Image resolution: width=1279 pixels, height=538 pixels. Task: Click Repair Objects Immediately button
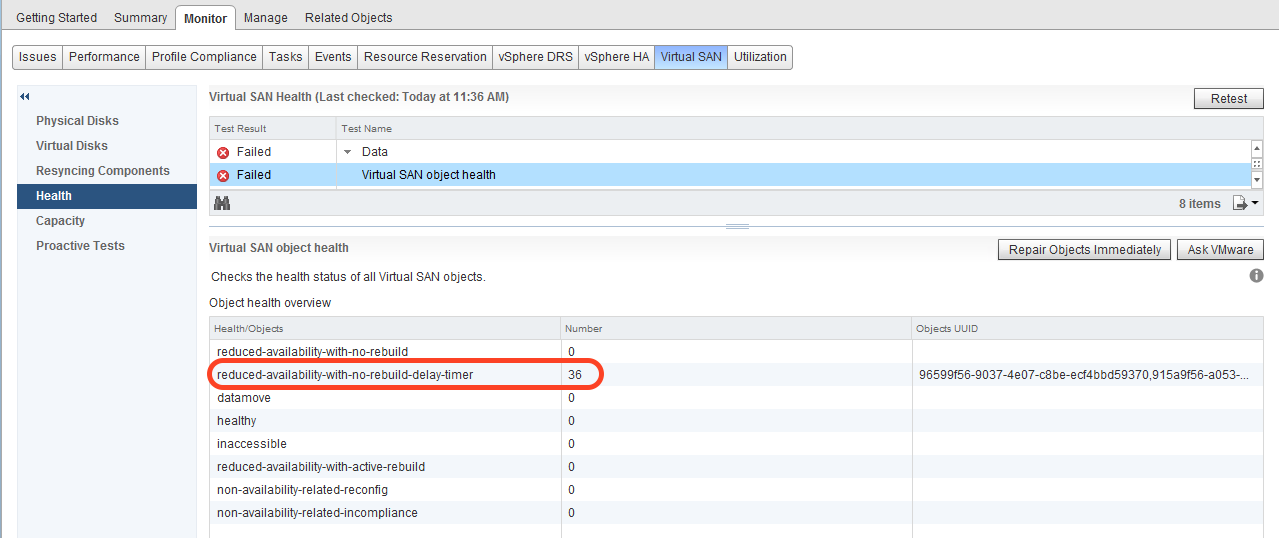tap(1084, 250)
